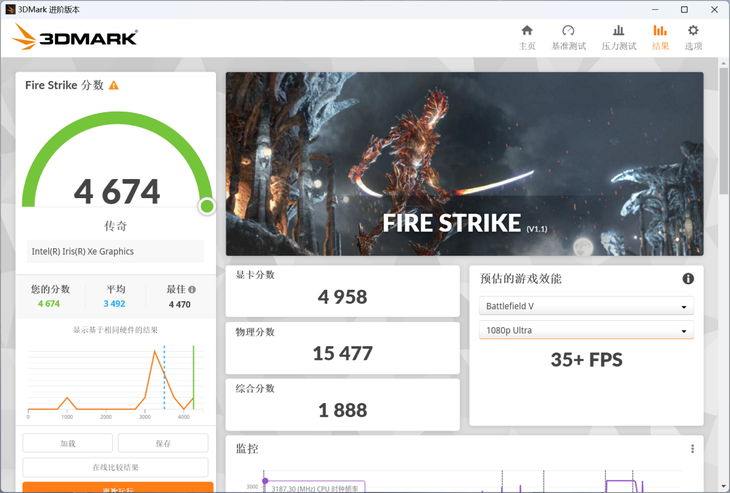
Task: Click the vertical scrollbar thumb
Action: 723,130
